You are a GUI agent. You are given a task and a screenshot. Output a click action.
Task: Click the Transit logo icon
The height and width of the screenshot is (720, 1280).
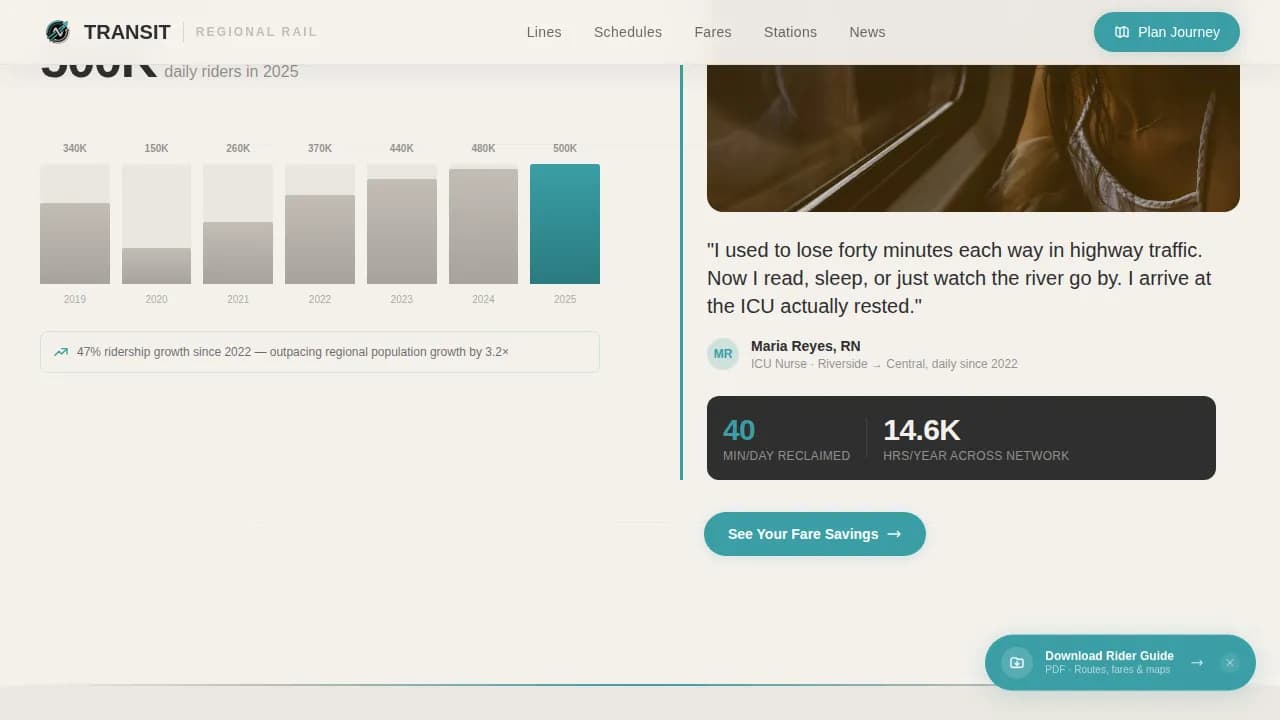58,32
